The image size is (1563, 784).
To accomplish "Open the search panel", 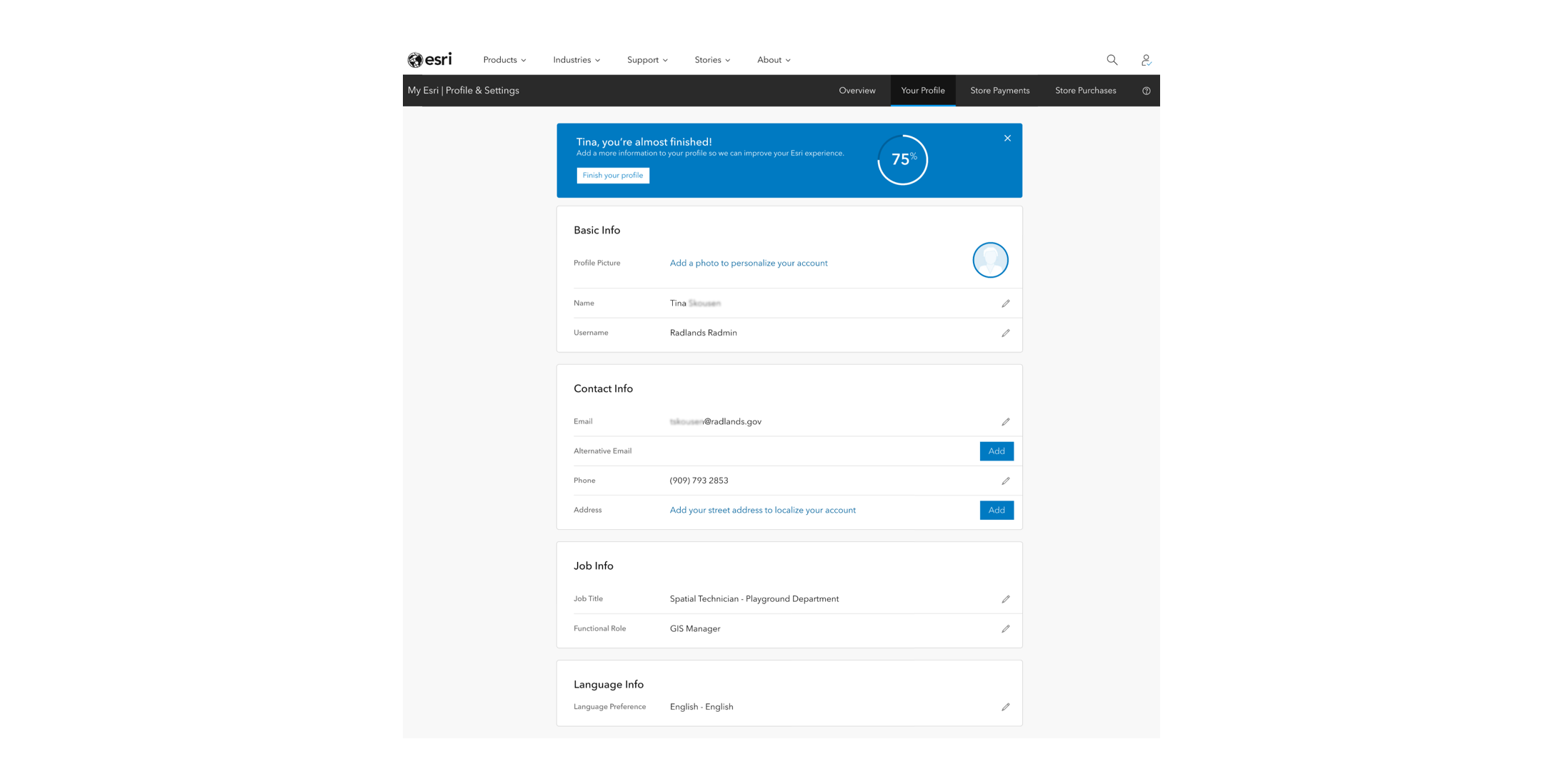I will (x=1112, y=60).
